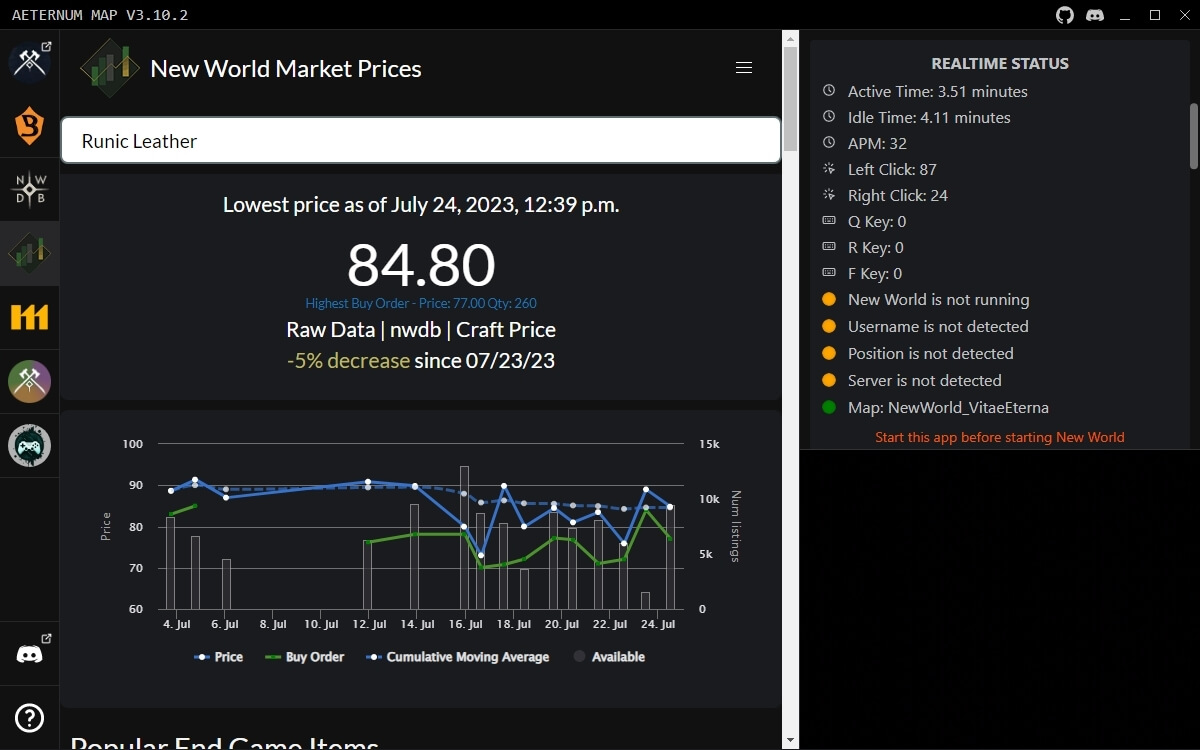
Task: Open Discord link in the sidebar bottom
Action: (29, 654)
